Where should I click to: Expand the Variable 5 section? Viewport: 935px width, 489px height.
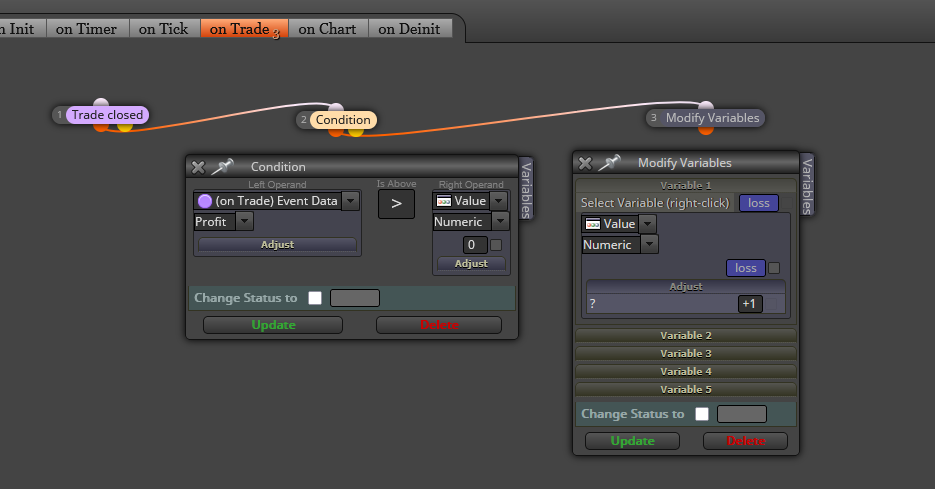pyautogui.click(x=686, y=389)
